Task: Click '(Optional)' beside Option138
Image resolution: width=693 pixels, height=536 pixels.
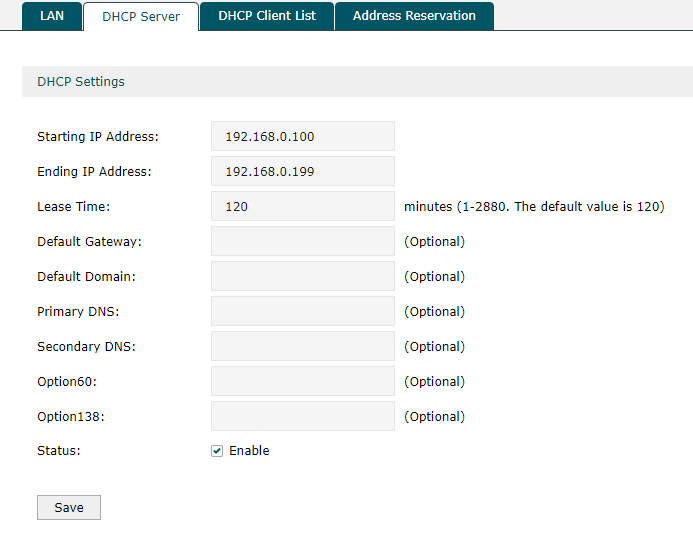Action: click(434, 416)
